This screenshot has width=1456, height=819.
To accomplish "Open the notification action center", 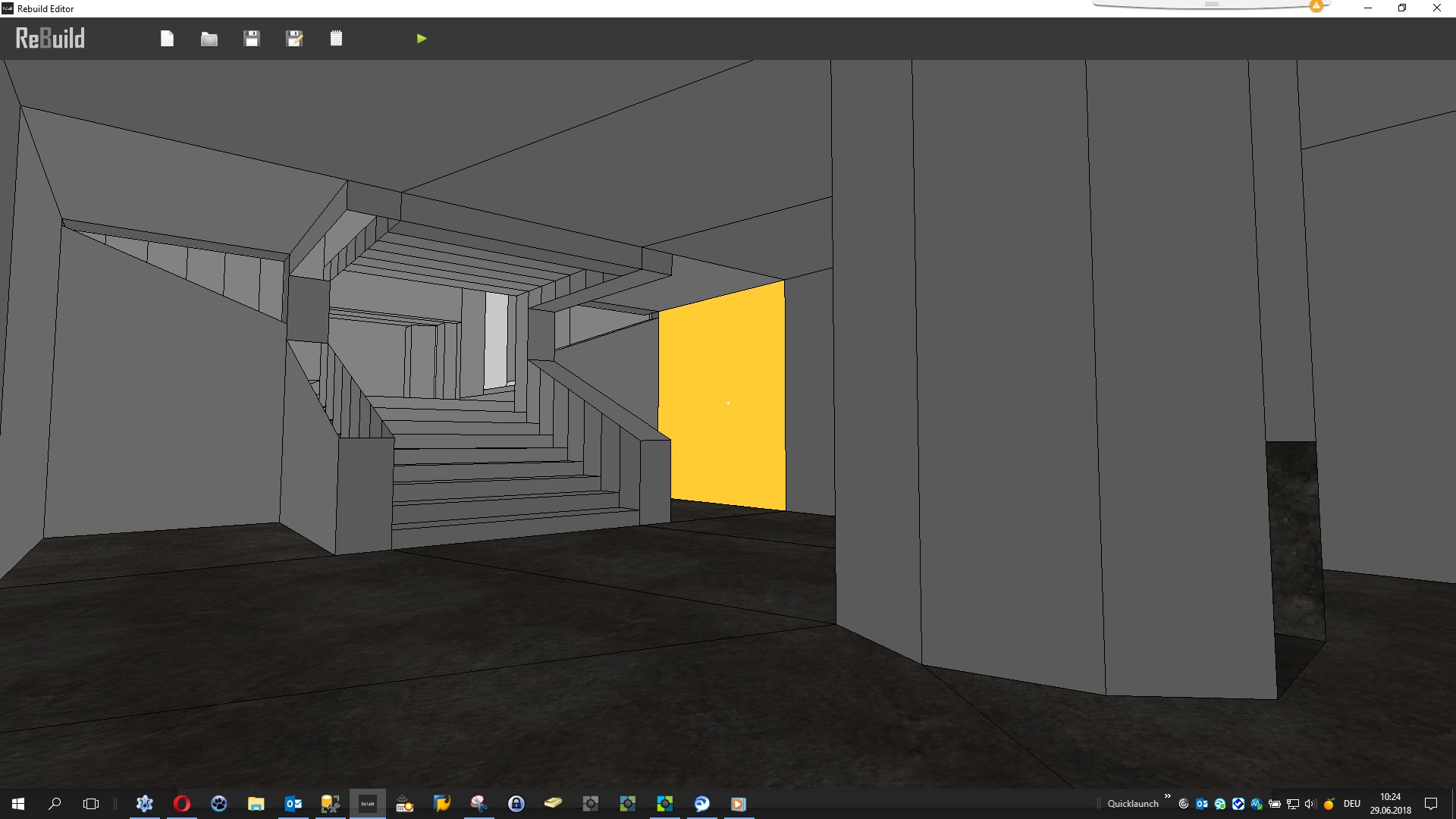I will tap(1431, 804).
